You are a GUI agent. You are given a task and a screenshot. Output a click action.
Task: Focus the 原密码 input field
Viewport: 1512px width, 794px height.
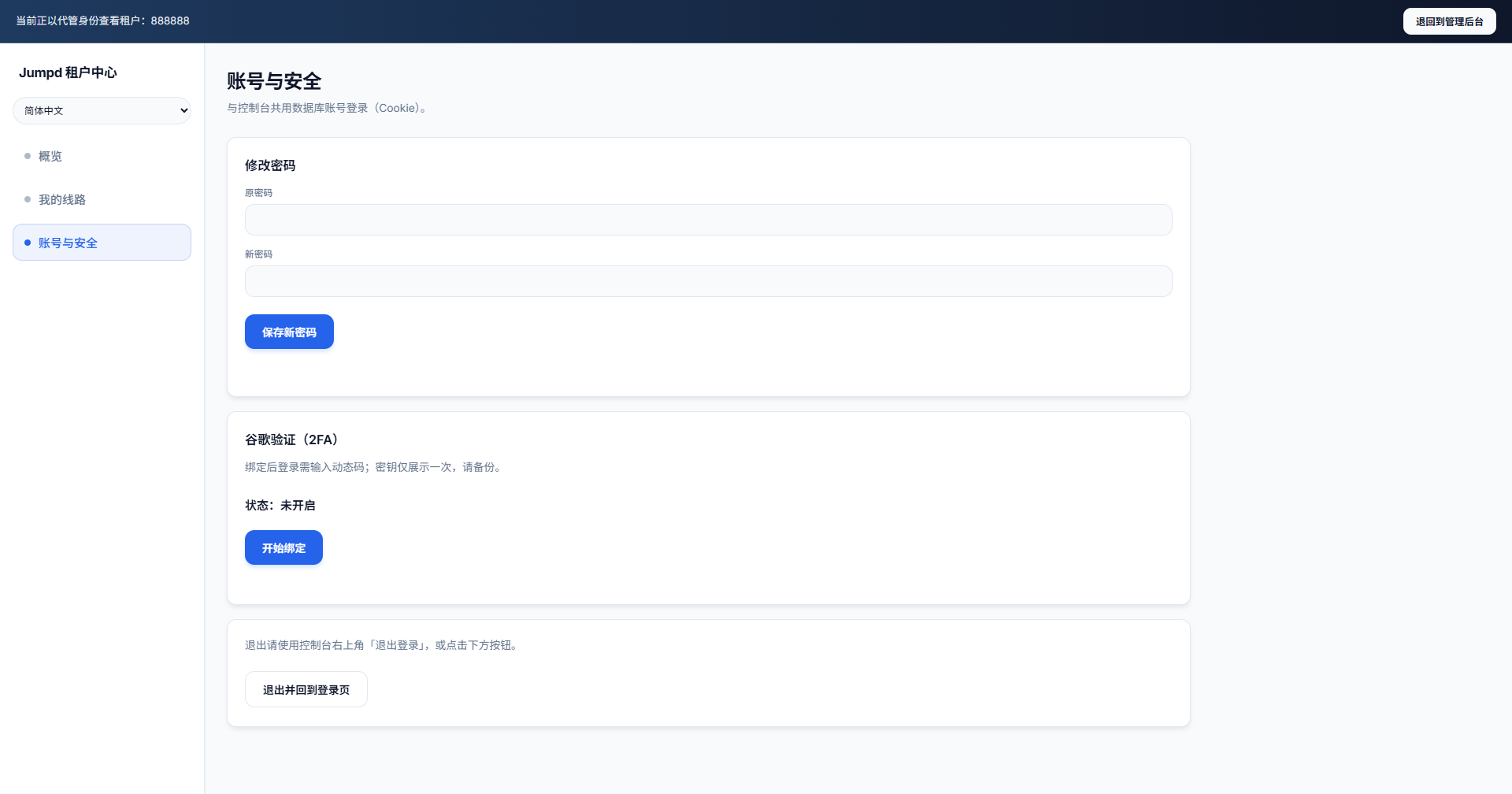point(708,220)
